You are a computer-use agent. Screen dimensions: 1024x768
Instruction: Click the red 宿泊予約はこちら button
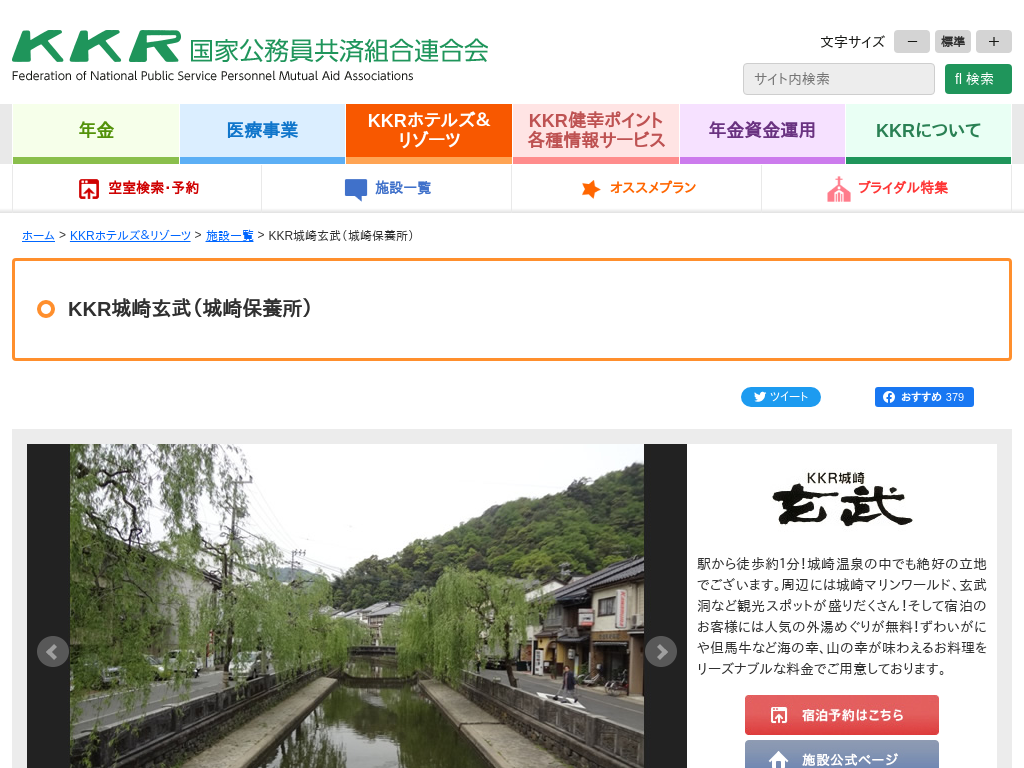[842, 715]
